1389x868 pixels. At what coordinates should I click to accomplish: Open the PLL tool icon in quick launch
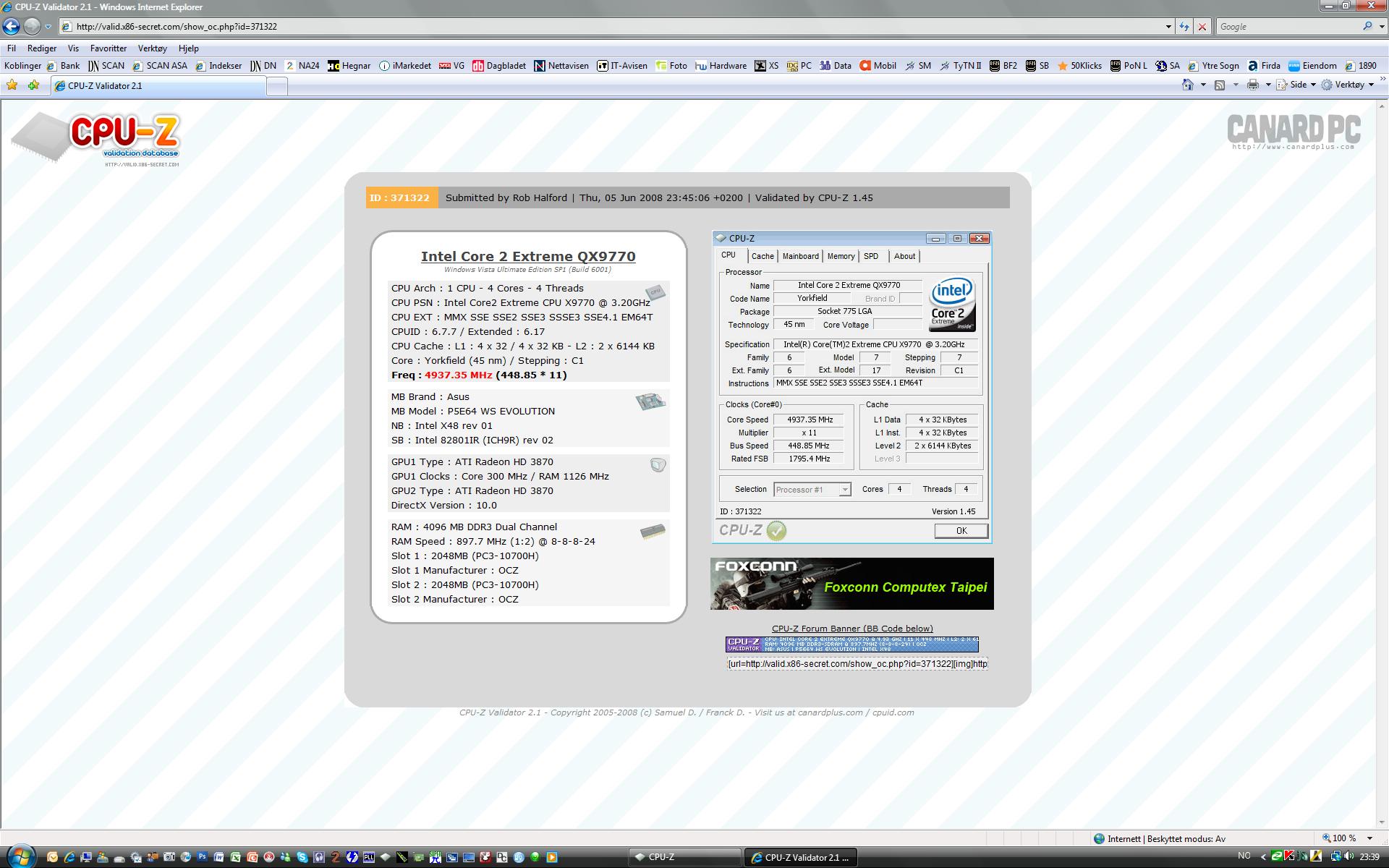(369, 857)
